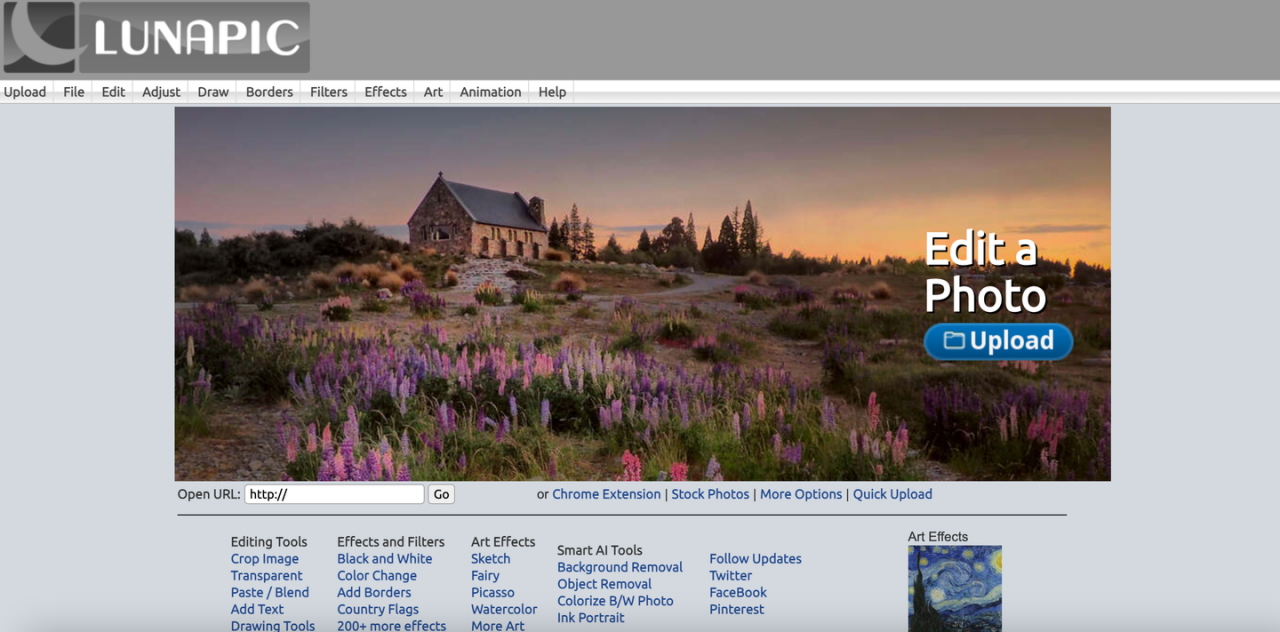1280x632 pixels.
Task: Open the Transparent tool link
Action: coord(266,576)
